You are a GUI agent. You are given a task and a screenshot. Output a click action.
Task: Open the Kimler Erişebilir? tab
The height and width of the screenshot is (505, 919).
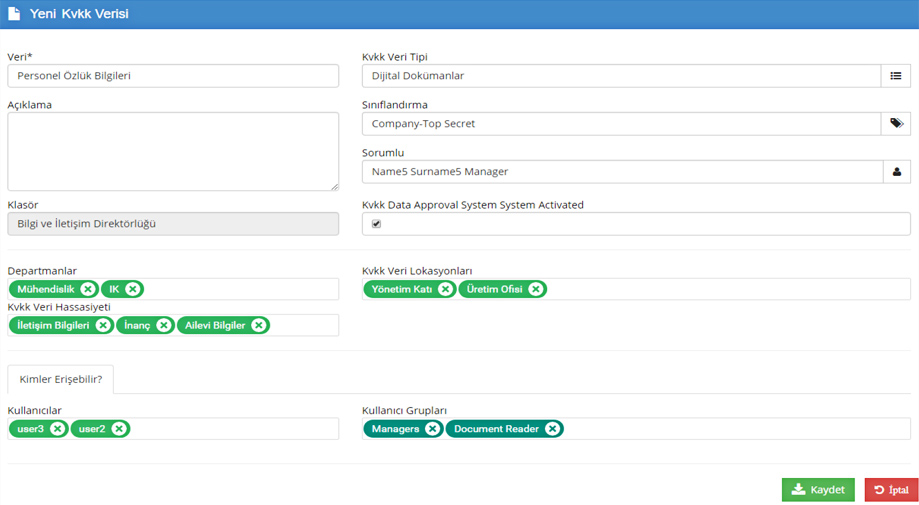60,379
